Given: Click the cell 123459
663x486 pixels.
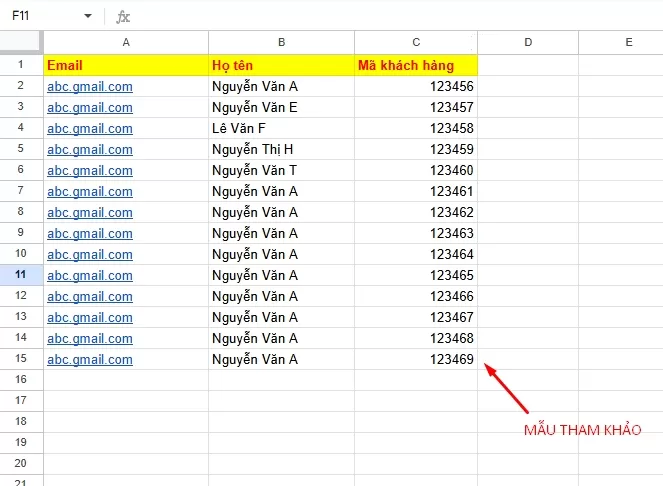Looking at the screenshot, I should coord(416,149).
